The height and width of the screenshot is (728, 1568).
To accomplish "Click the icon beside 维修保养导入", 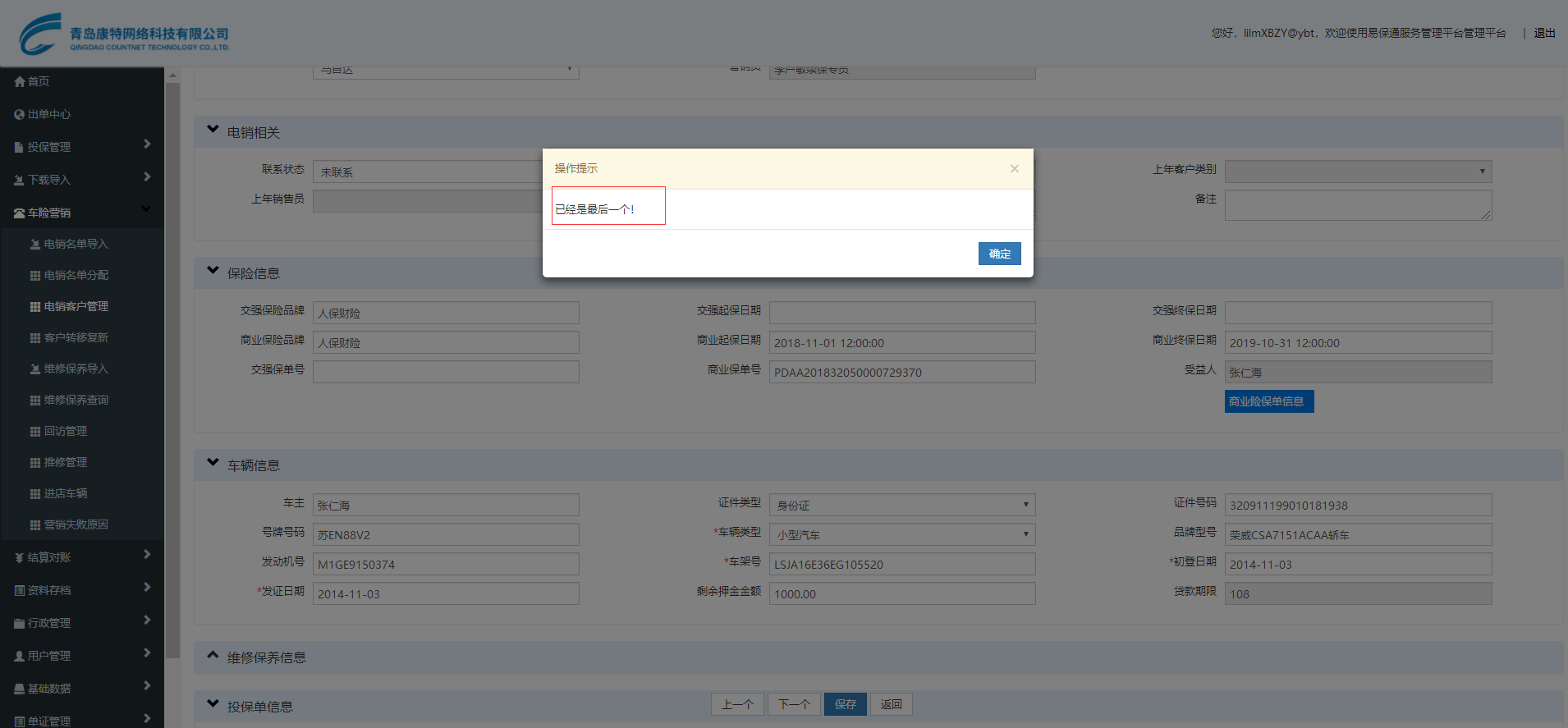I will click(x=35, y=369).
